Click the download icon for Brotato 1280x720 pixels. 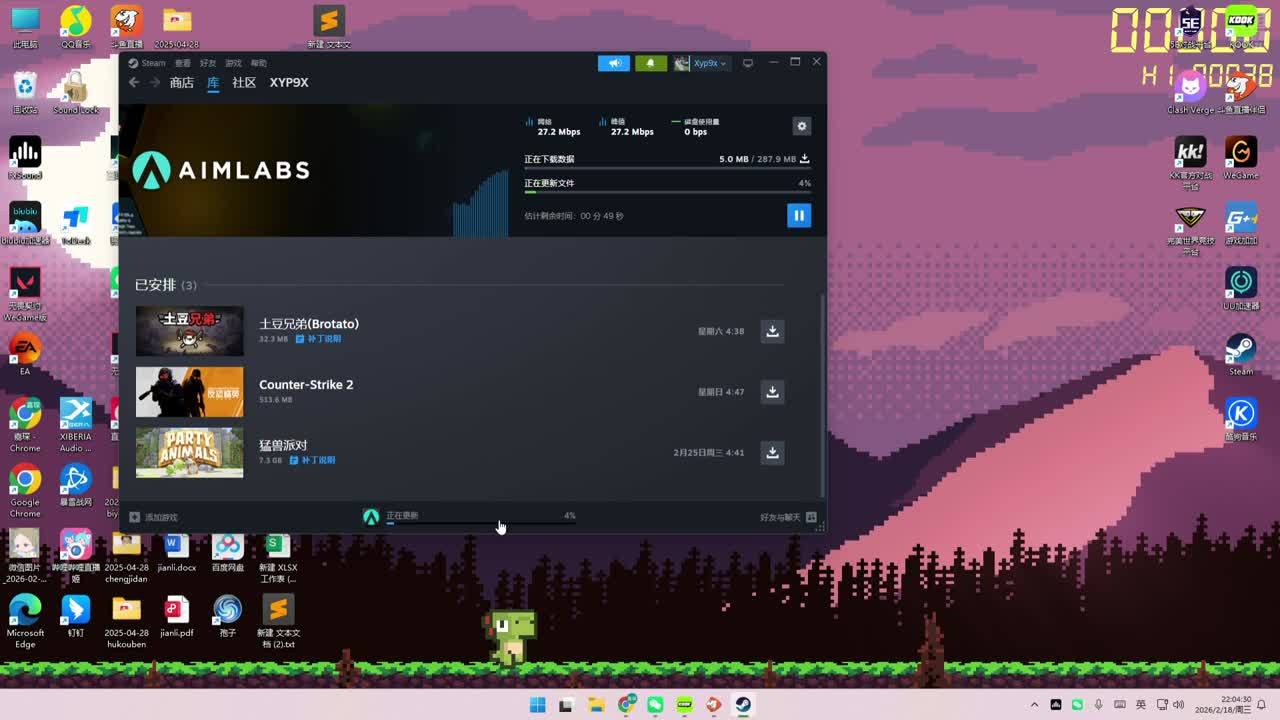click(772, 331)
